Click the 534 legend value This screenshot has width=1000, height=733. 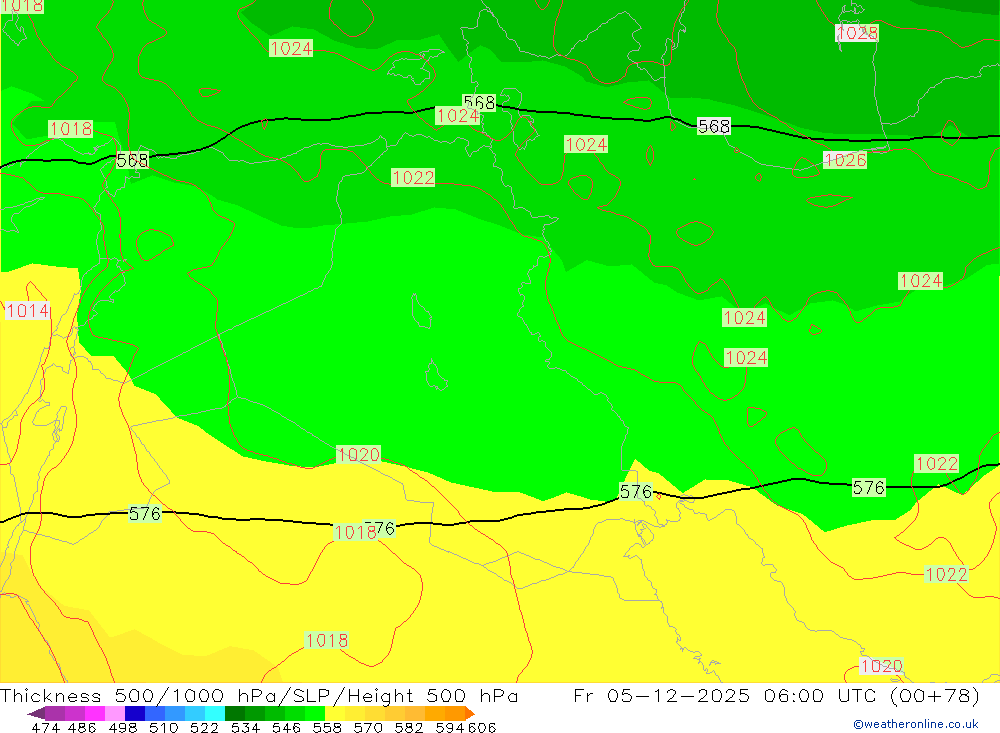pyautogui.click(x=246, y=727)
